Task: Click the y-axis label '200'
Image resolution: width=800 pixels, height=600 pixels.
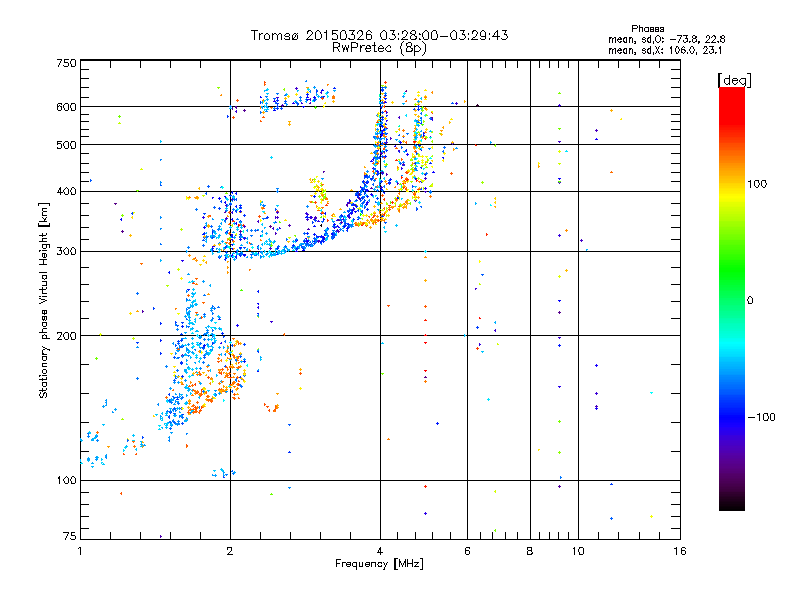Action: 66,336
